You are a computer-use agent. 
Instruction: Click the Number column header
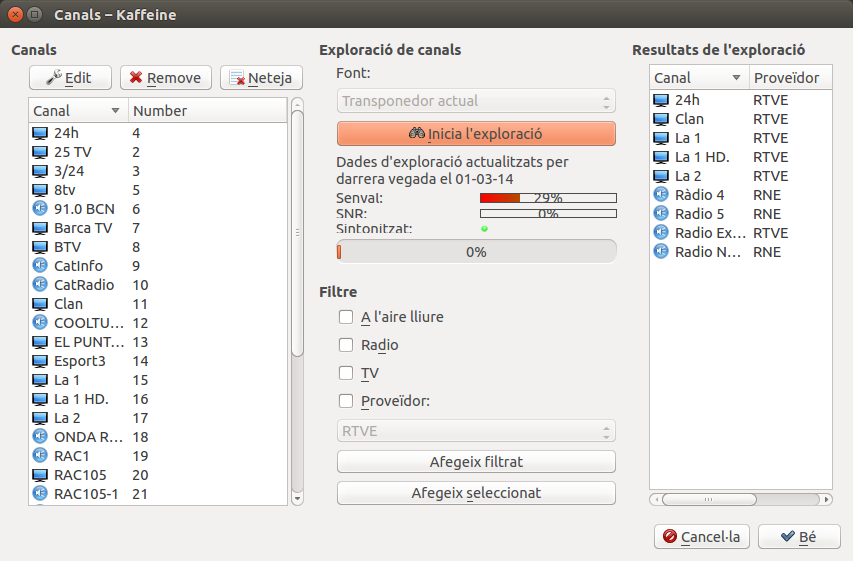207,111
